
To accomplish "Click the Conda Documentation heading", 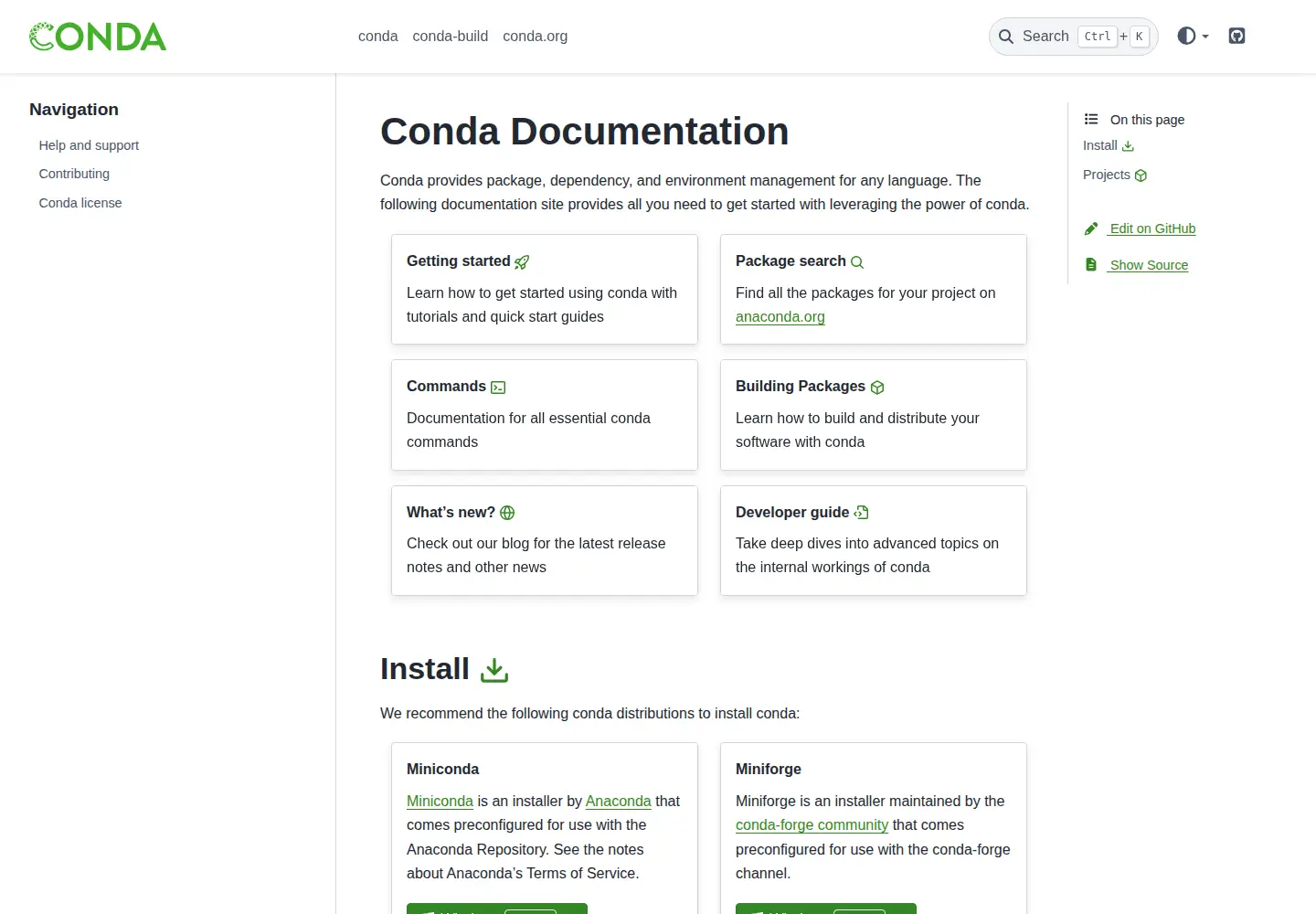I will [585, 132].
